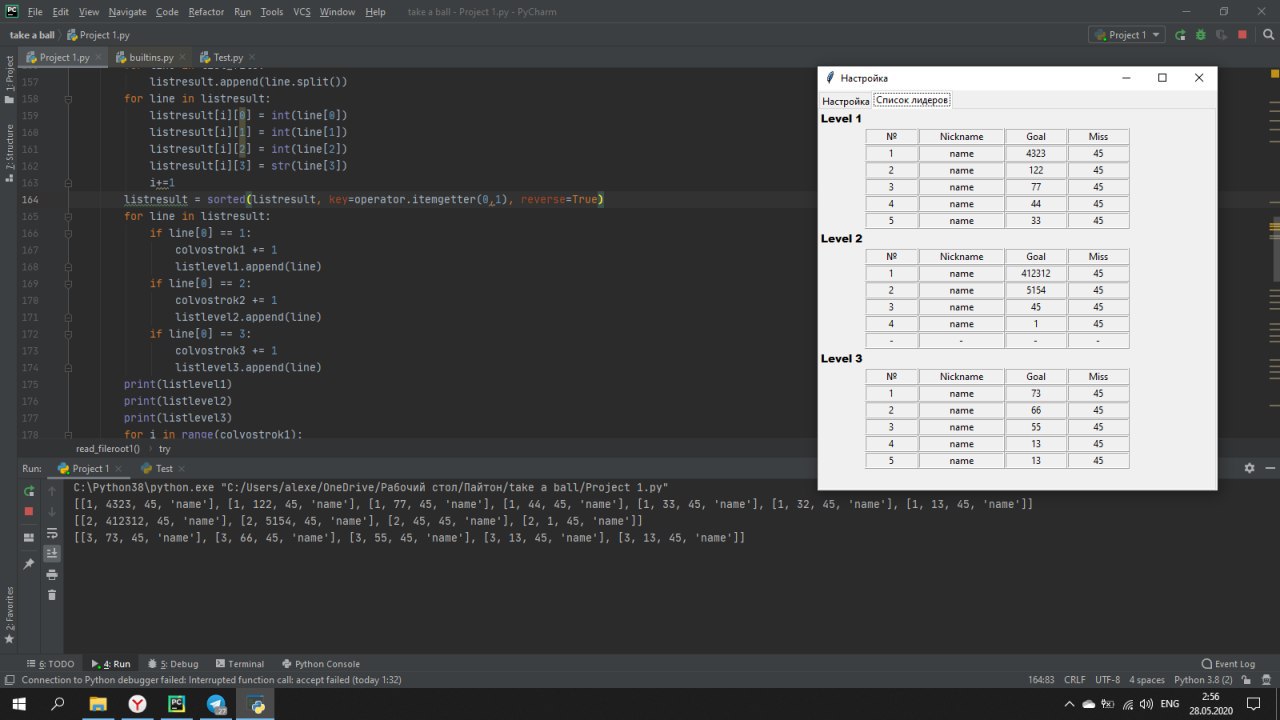Collapse the fold marker at line 165
Image resolution: width=1280 pixels, height=720 pixels.
[68, 216]
